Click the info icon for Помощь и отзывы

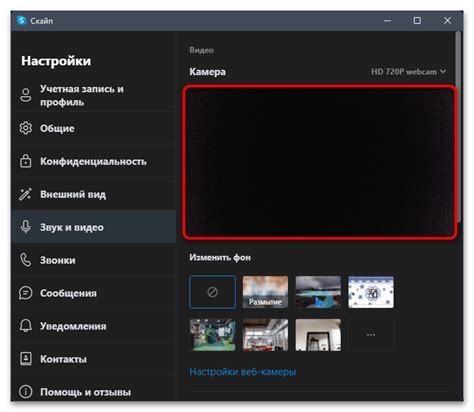tap(26, 392)
